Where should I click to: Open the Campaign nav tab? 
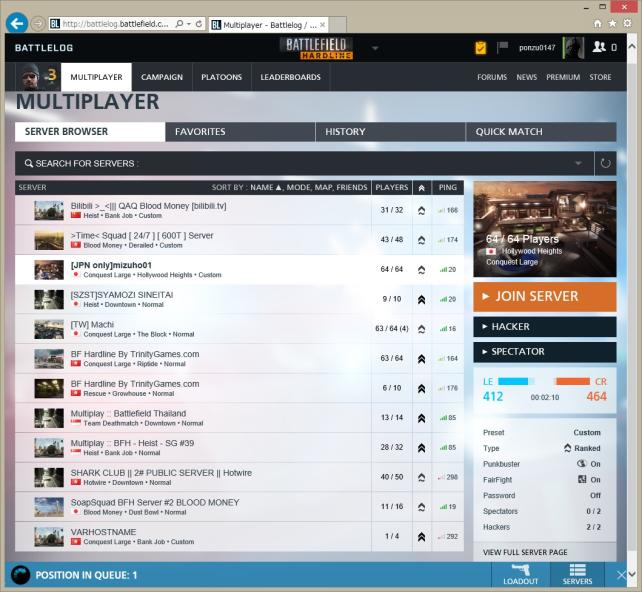click(x=162, y=77)
